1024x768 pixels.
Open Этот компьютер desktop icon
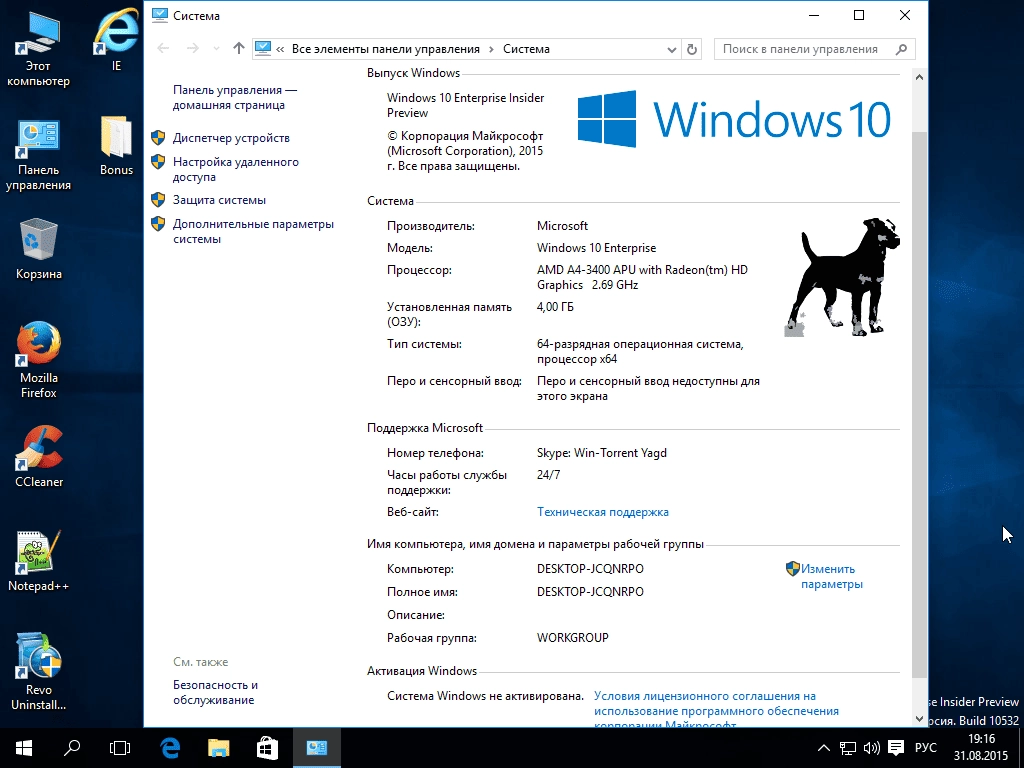coord(38,50)
